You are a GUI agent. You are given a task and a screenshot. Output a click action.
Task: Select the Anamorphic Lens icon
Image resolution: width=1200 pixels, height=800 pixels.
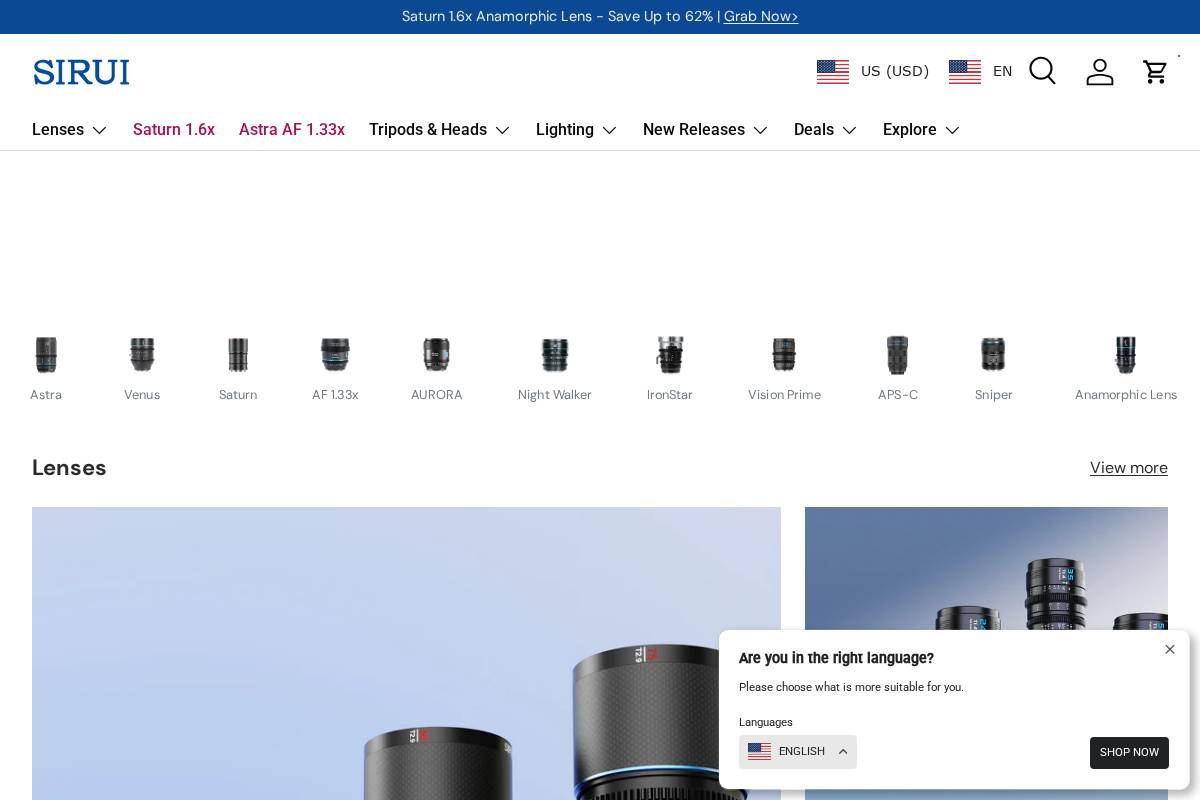click(1126, 355)
